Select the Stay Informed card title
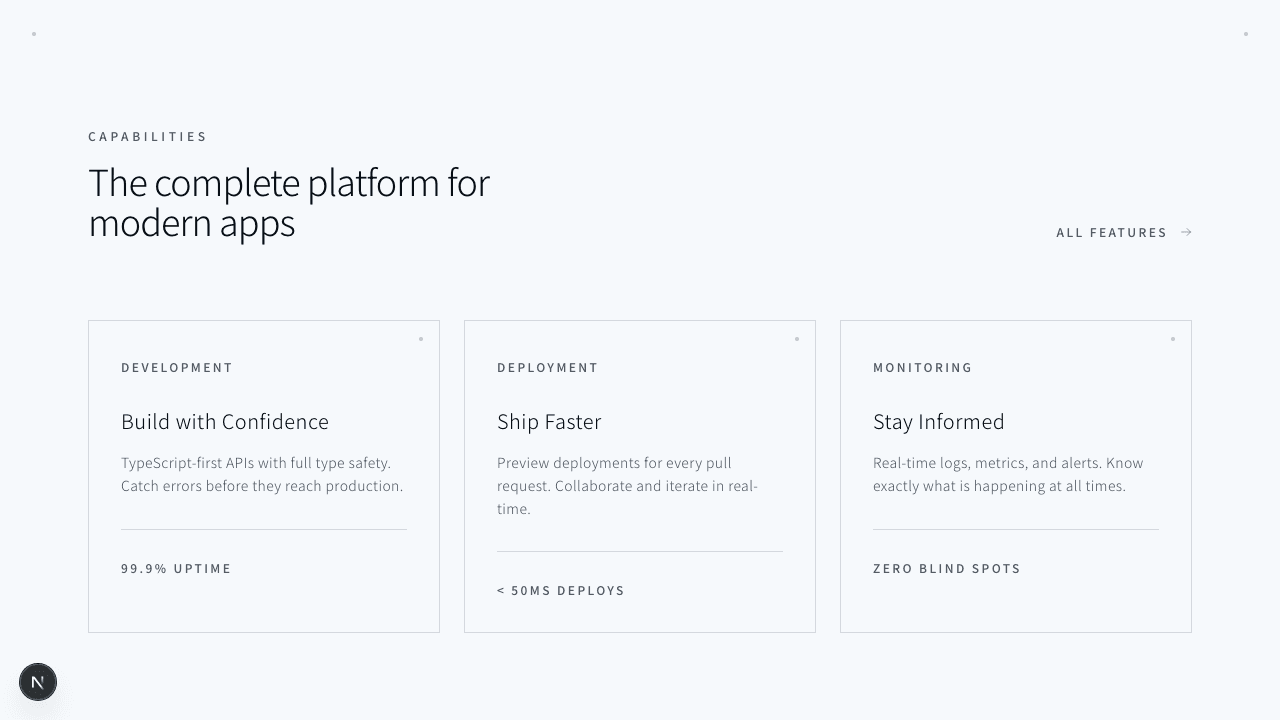The width and height of the screenshot is (1280, 720). click(x=938, y=422)
